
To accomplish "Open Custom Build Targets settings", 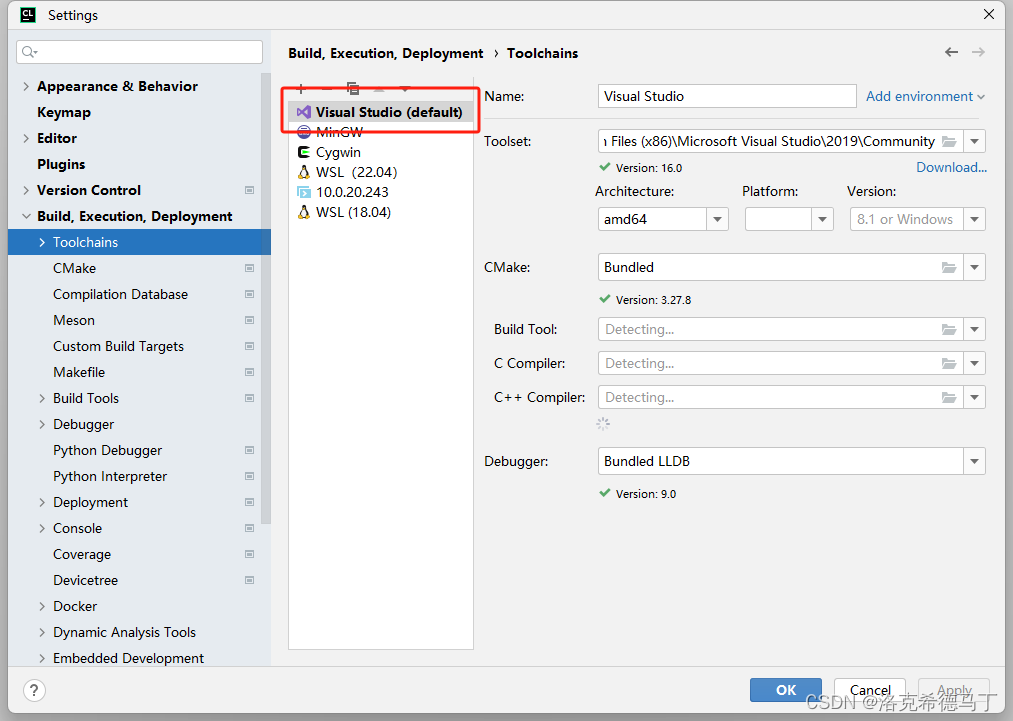I will 119,346.
